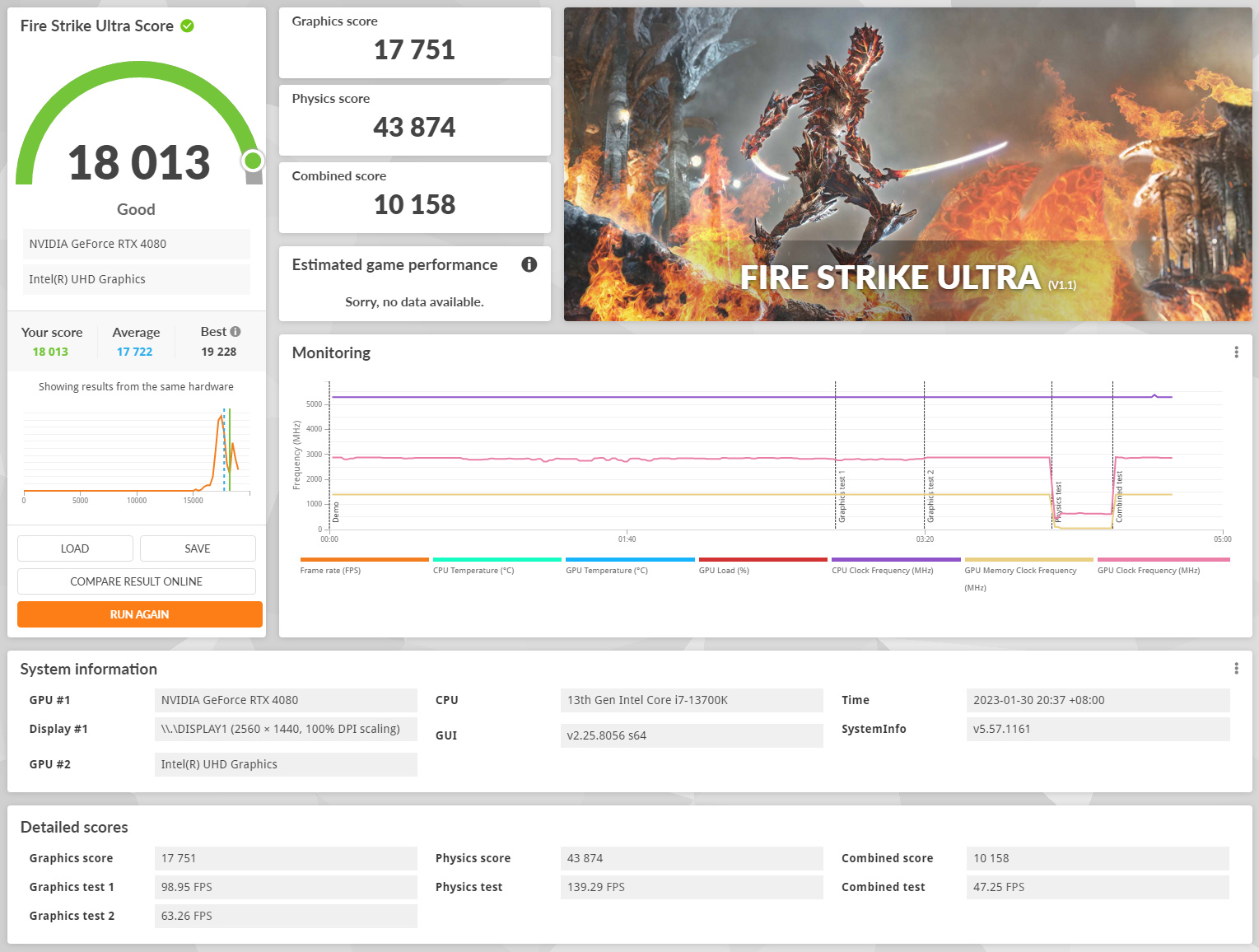Click the Combined test value 47.25 FPS

(1098, 887)
